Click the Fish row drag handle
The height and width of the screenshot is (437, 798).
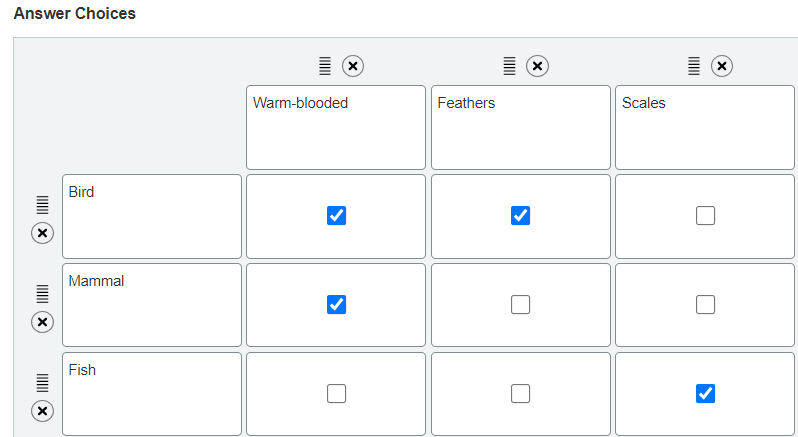click(42, 382)
